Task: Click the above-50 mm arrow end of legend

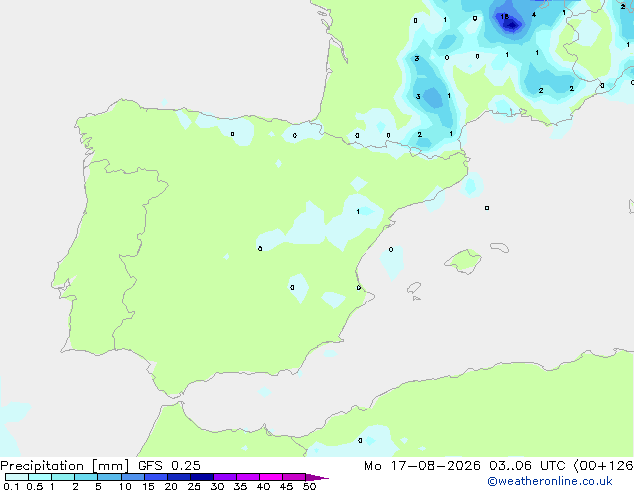Action: 317,477
